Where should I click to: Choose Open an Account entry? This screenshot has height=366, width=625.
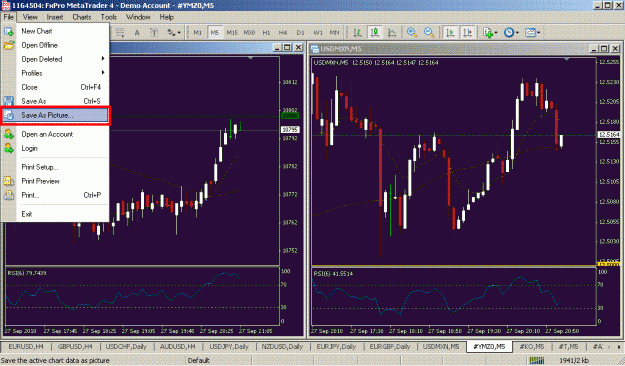[x=55, y=134]
